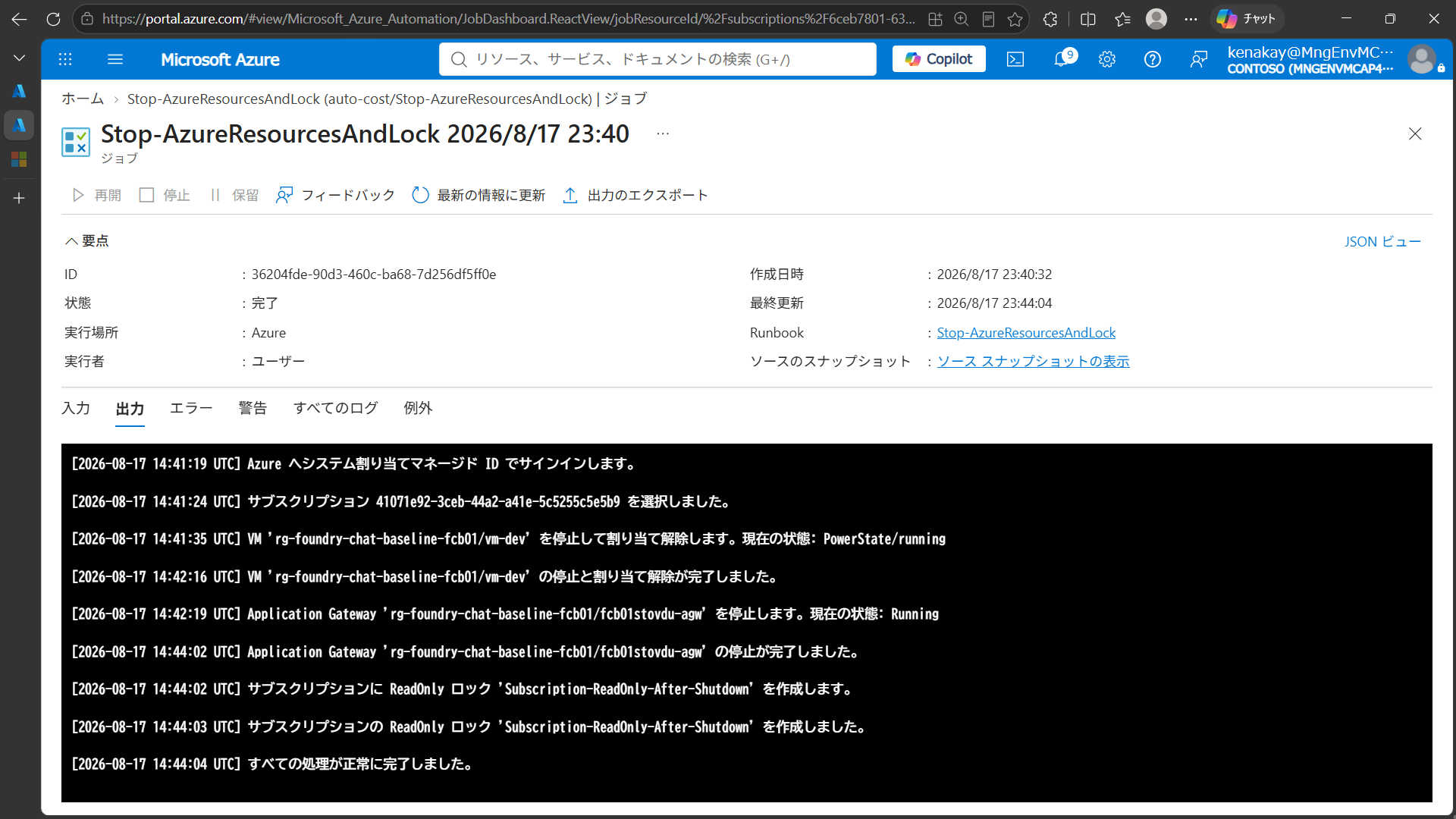Image resolution: width=1456 pixels, height=819 pixels.
Task: Click 保留 suspend toolbar button
Action: click(234, 196)
